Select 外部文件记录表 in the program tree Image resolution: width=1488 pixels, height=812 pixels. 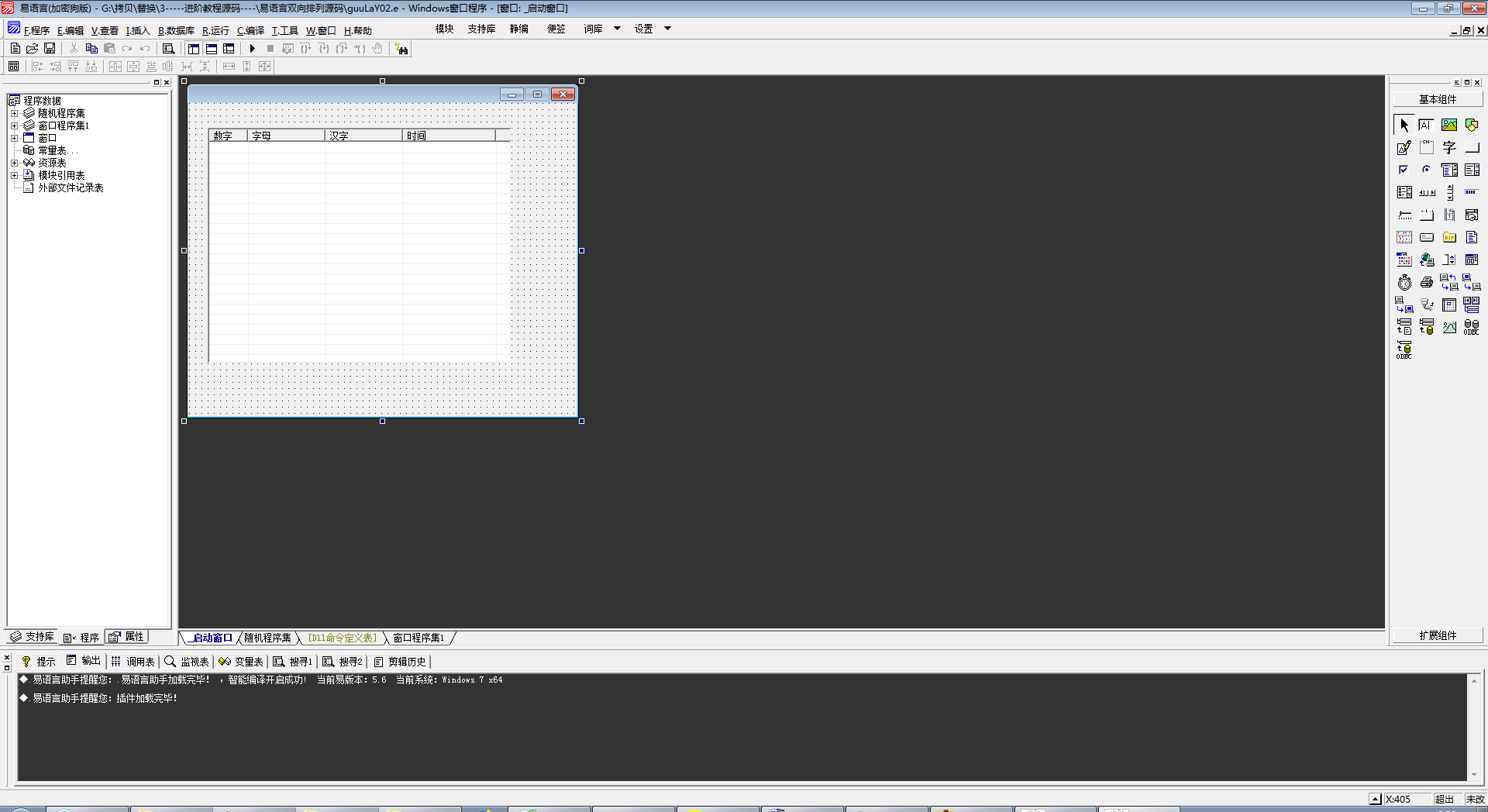point(71,188)
